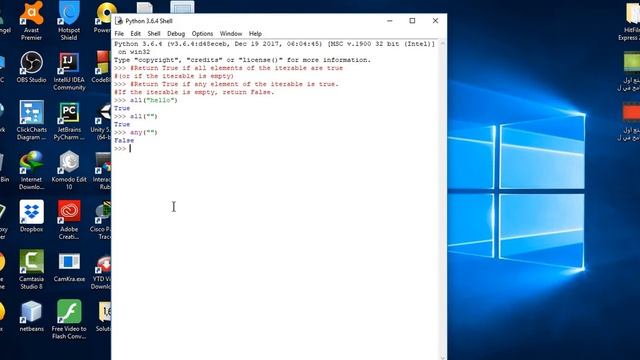Click the Python 3.6.4 version banner line

(x=274, y=44)
